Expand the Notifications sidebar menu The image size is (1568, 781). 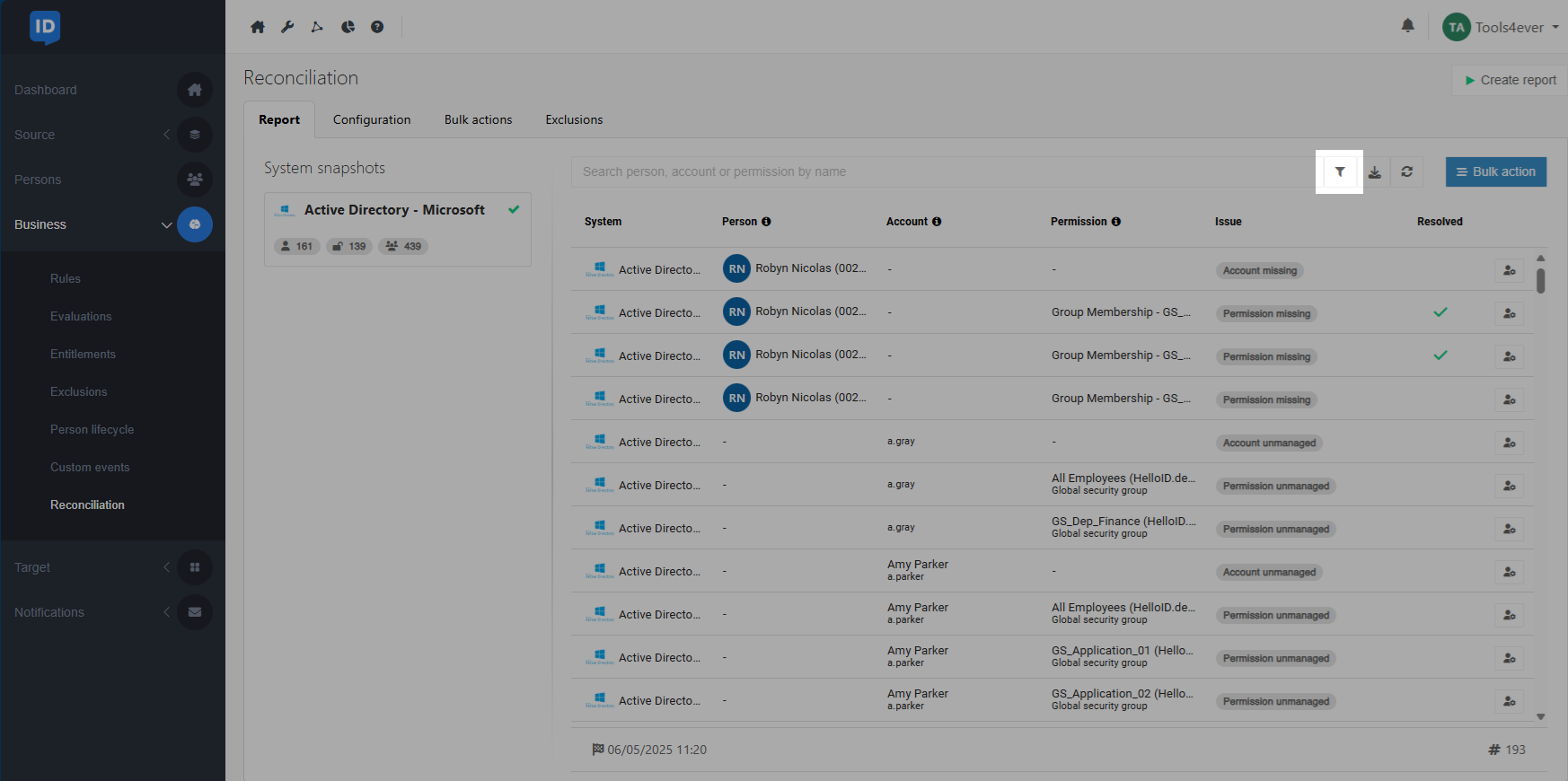166,612
